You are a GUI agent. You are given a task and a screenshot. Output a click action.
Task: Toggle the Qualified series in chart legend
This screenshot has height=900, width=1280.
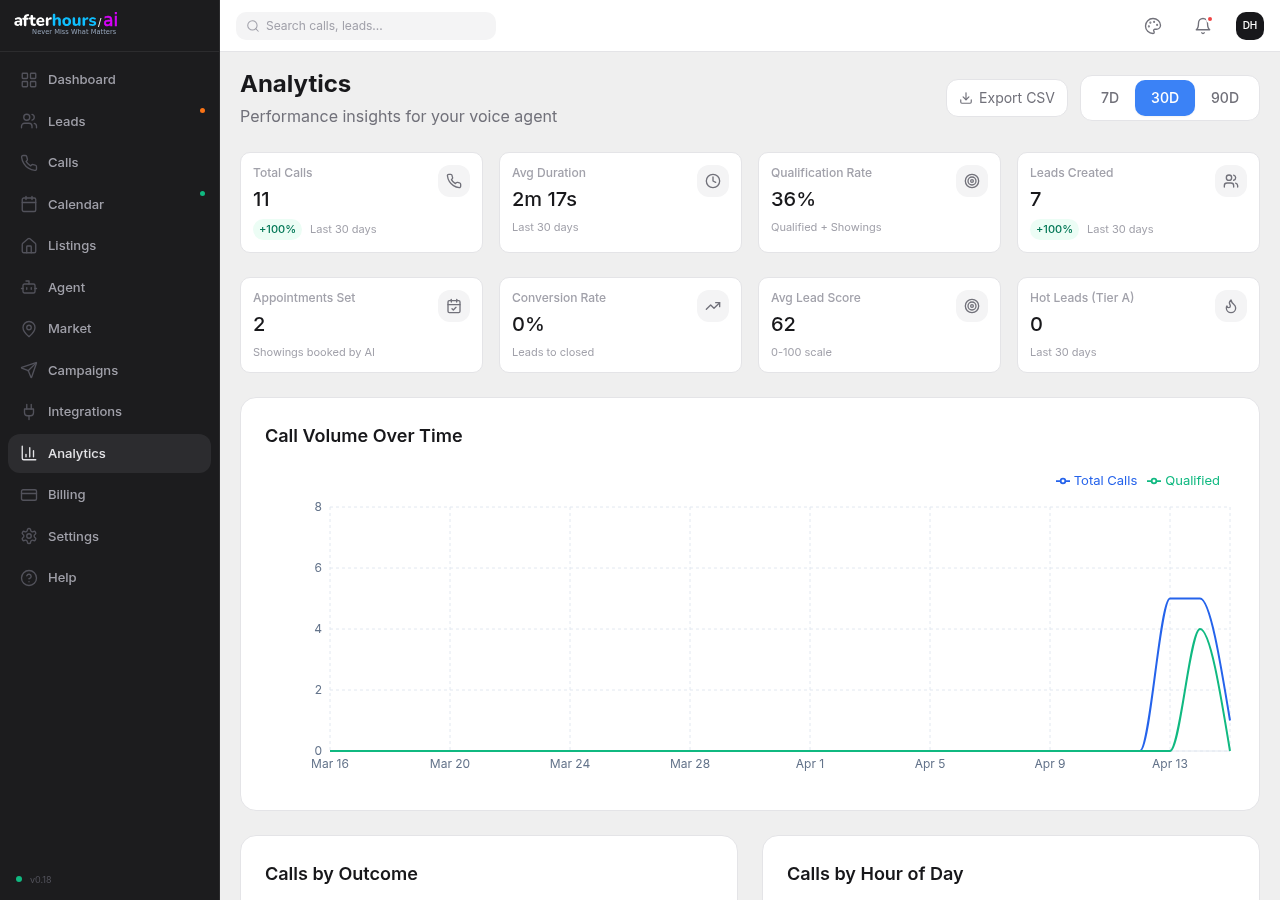[1183, 481]
